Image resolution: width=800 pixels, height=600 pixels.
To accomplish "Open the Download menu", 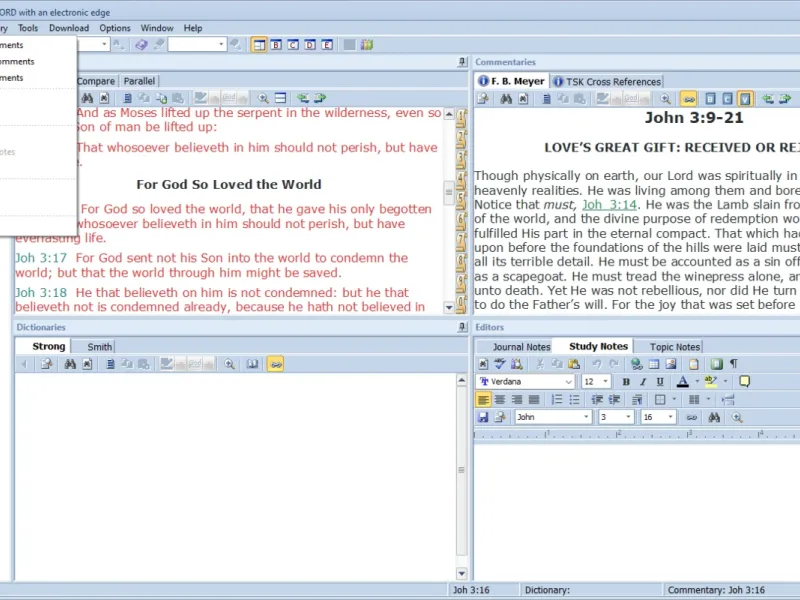I will 69,28.
